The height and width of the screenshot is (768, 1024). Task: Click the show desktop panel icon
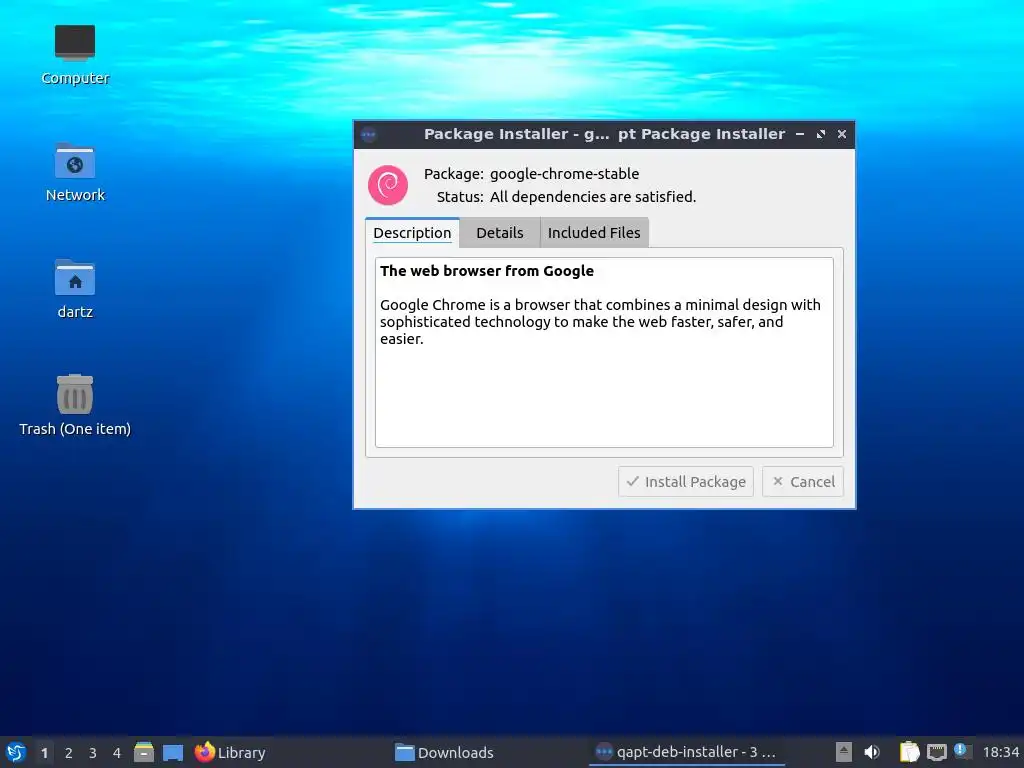[x=173, y=752]
